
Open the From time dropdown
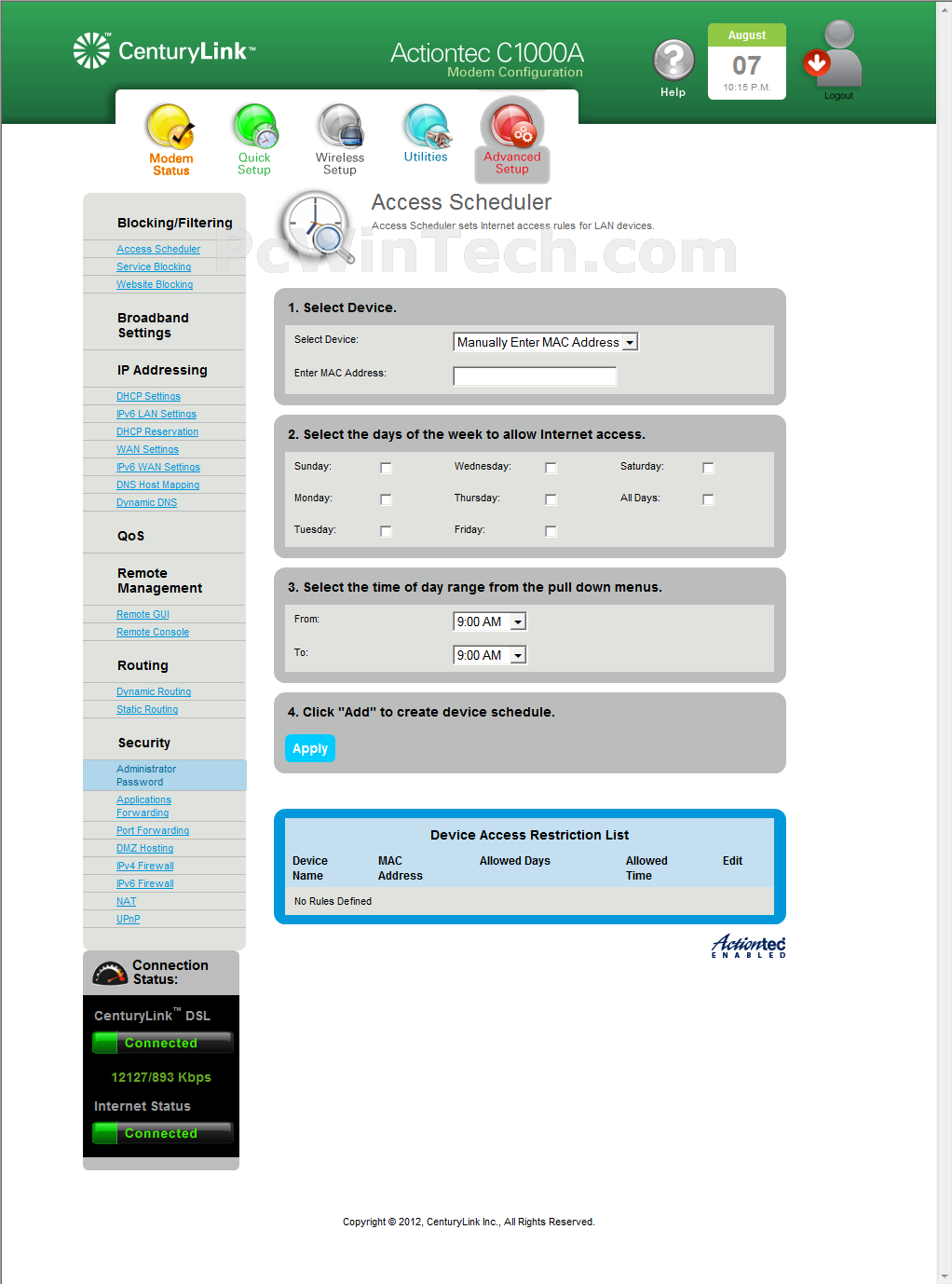490,622
